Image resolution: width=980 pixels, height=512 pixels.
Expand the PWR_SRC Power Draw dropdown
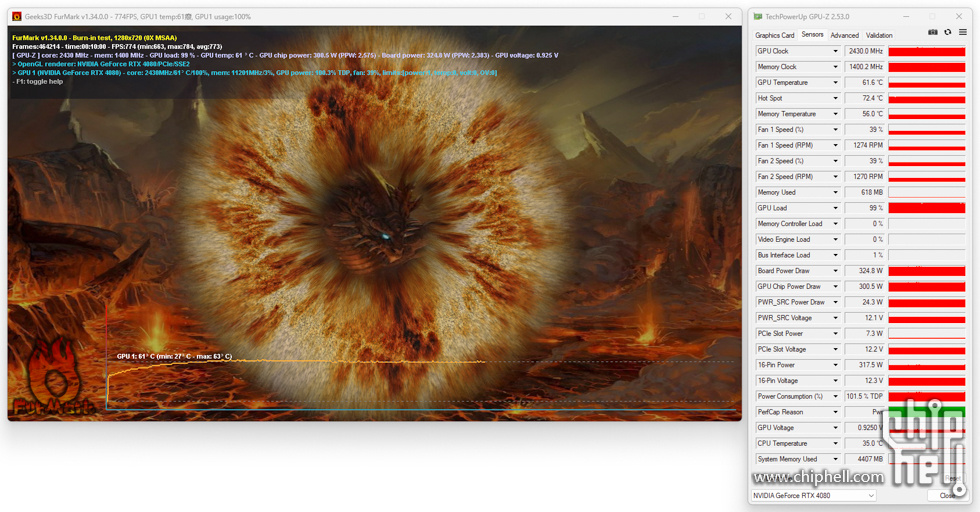pos(835,302)
